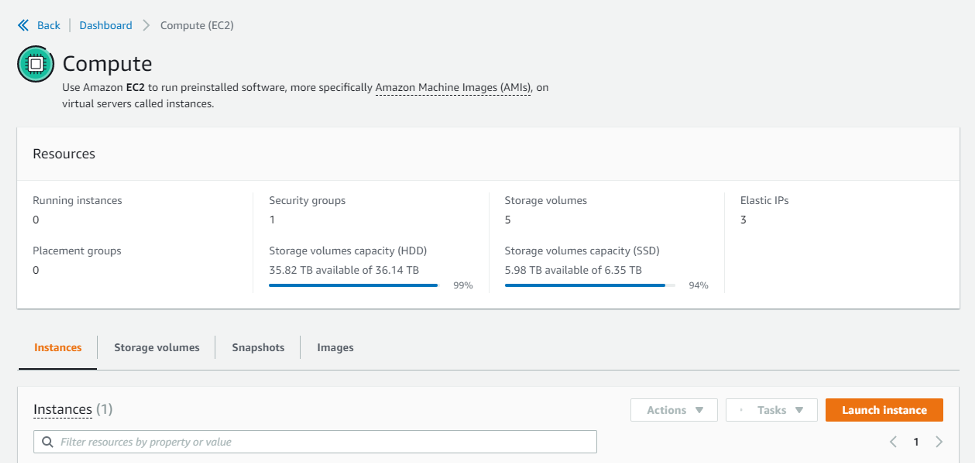The height and width of the screenshot is (464, 977).
Task: Go to next page of instances
Action: pyautogui.click(x=939, y=441)
